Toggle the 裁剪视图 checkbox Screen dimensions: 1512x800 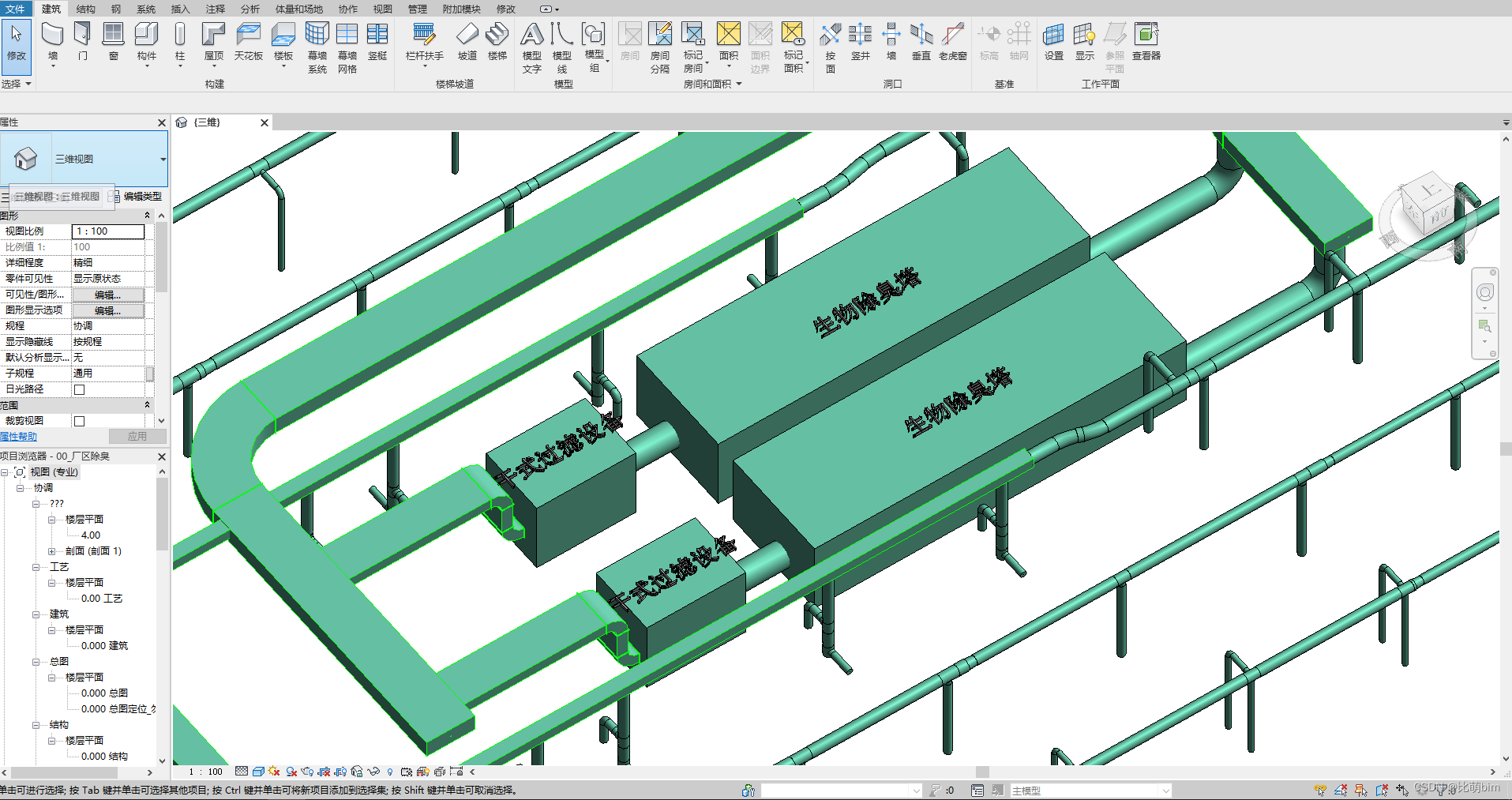click(x=79, y=421)
